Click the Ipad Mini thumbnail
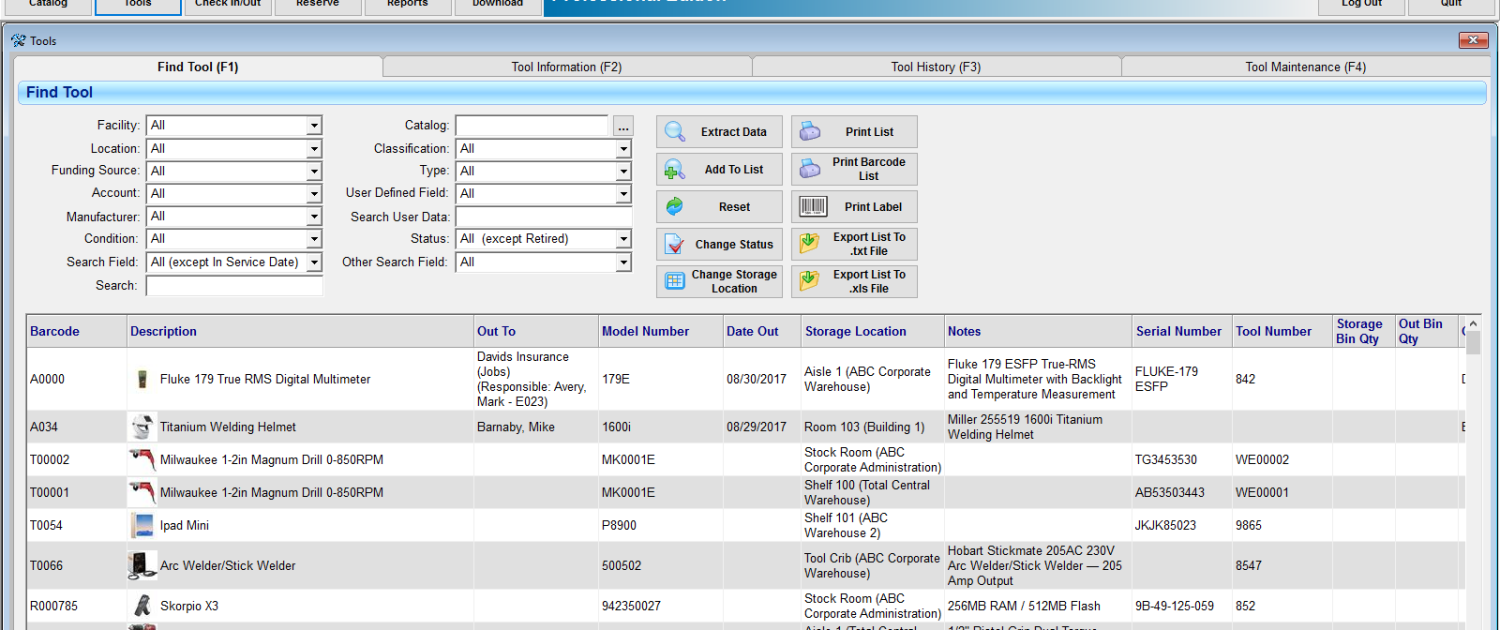 pos(142,526)
